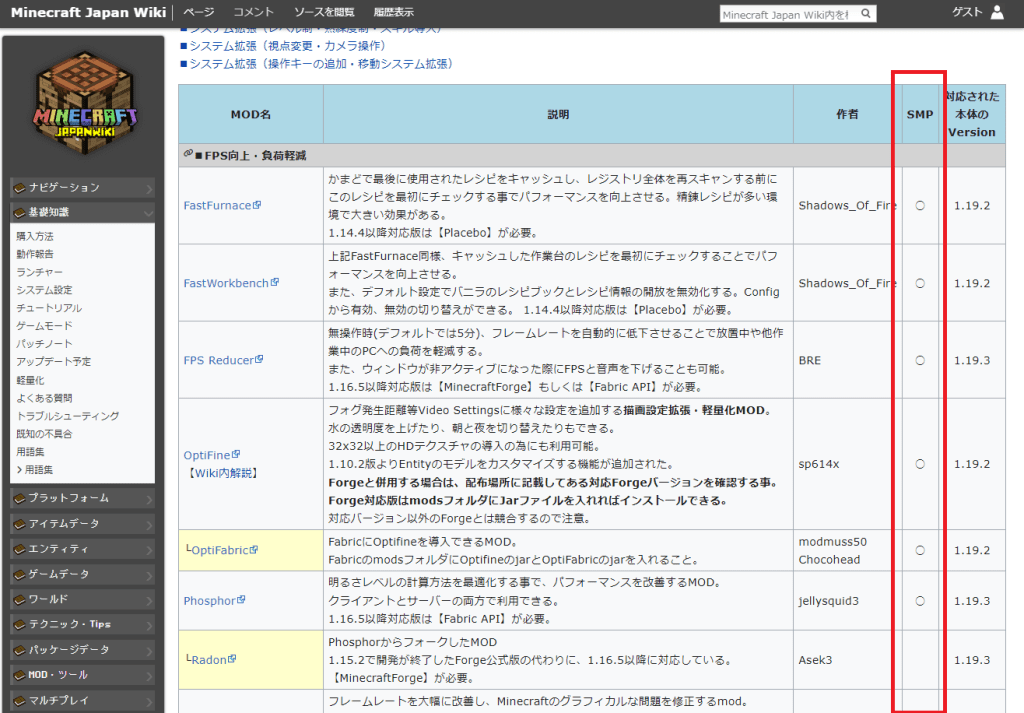
Task: Open 軽量化 in the sidebar
Action: (30, 380)
